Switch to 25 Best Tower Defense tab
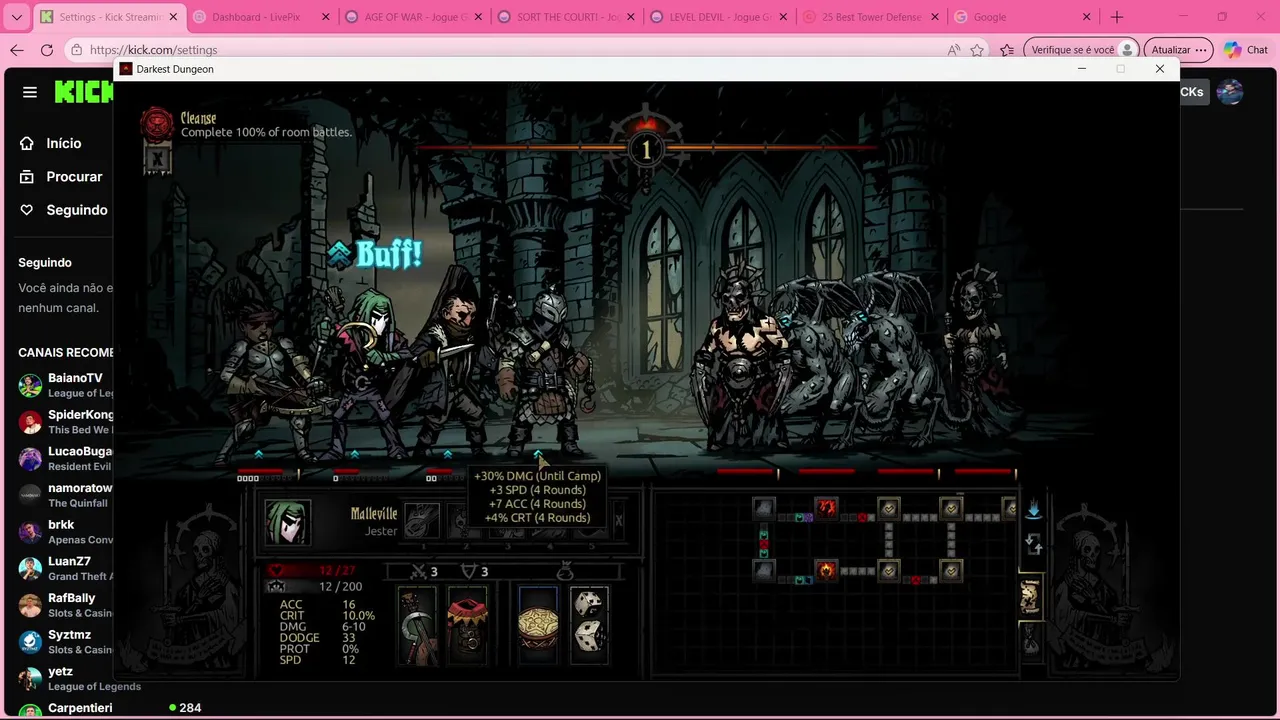The image size is (1280, 720). [x=870, y=17]
